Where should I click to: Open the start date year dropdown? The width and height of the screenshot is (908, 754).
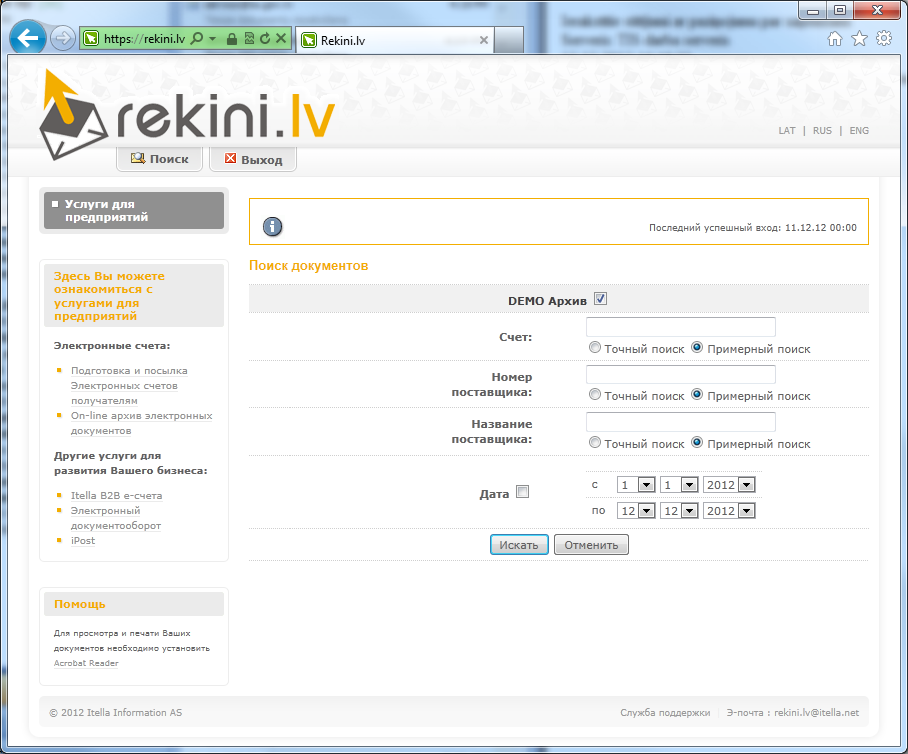tap(729, 485)
